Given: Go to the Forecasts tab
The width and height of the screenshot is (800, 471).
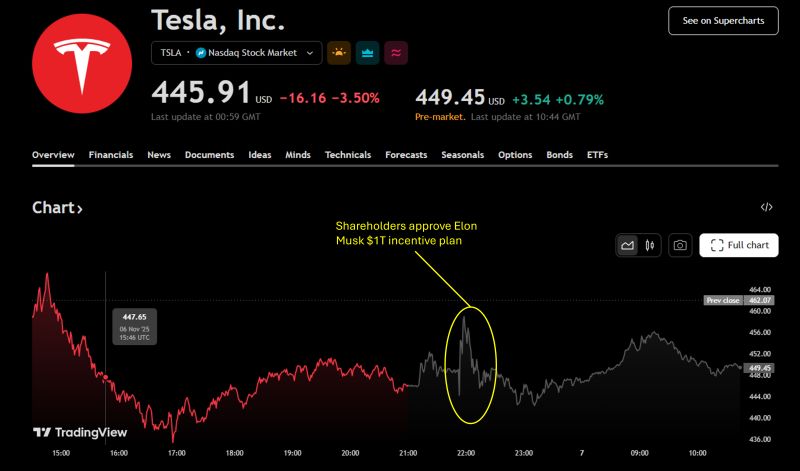Looking at the screenshot, I should tap(406, 155).
